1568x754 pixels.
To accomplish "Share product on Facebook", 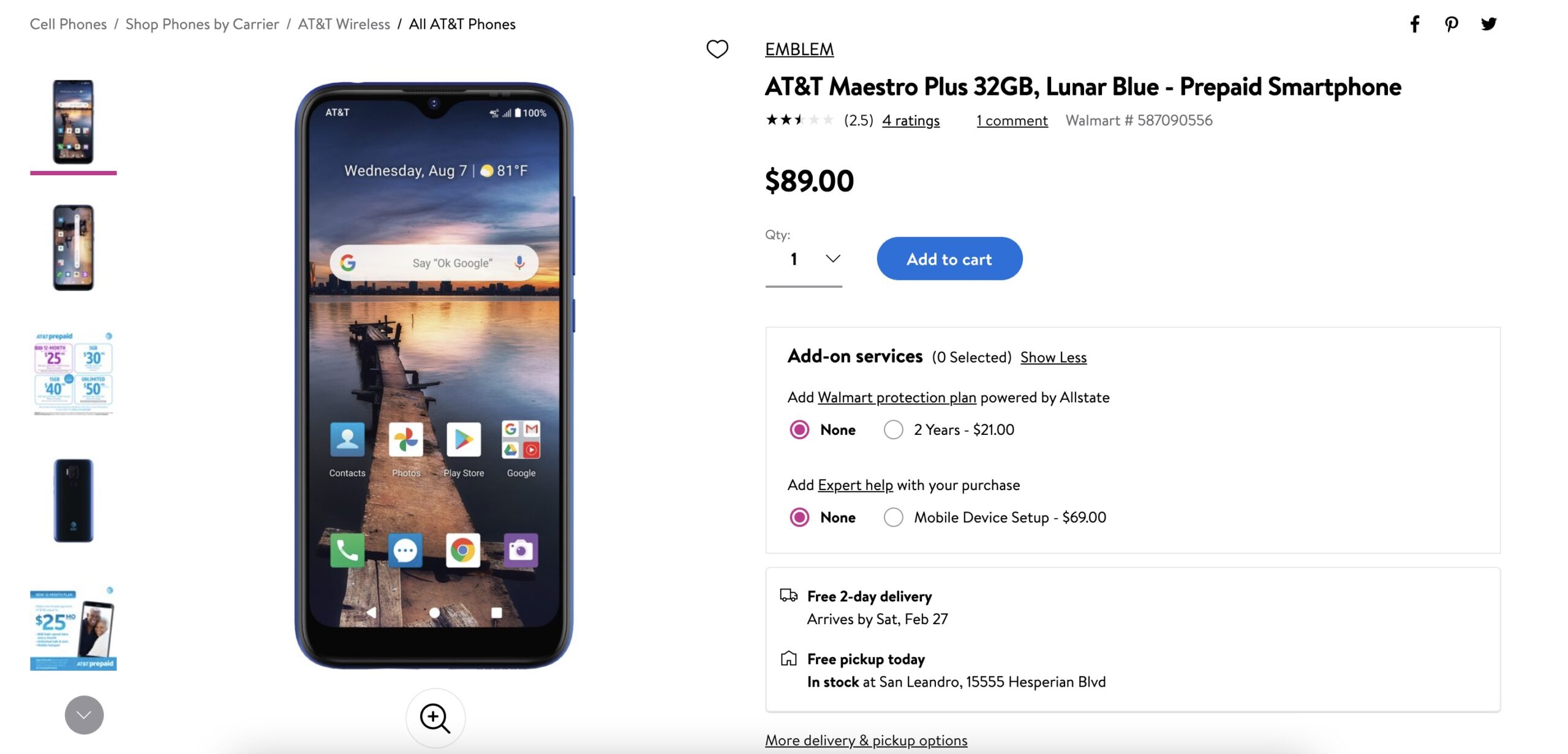I will [1415, 25].
